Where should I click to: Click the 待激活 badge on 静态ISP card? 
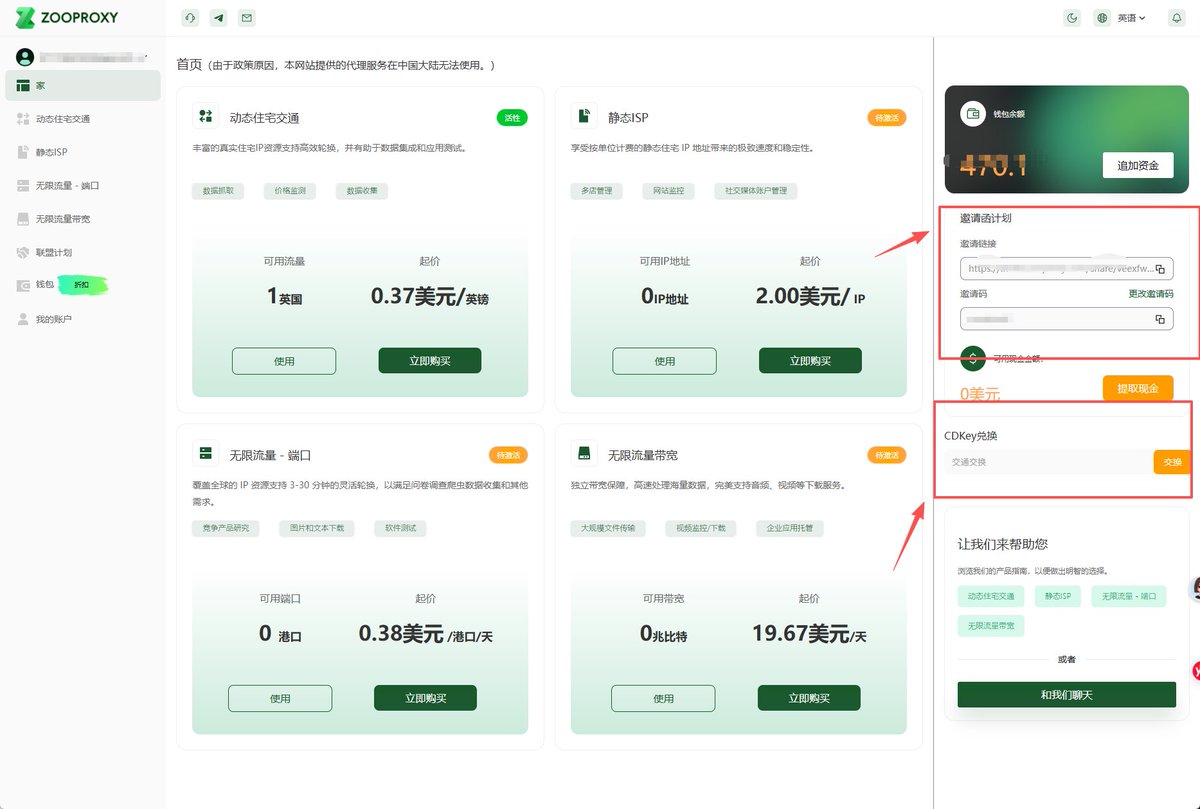click(886, 118)
